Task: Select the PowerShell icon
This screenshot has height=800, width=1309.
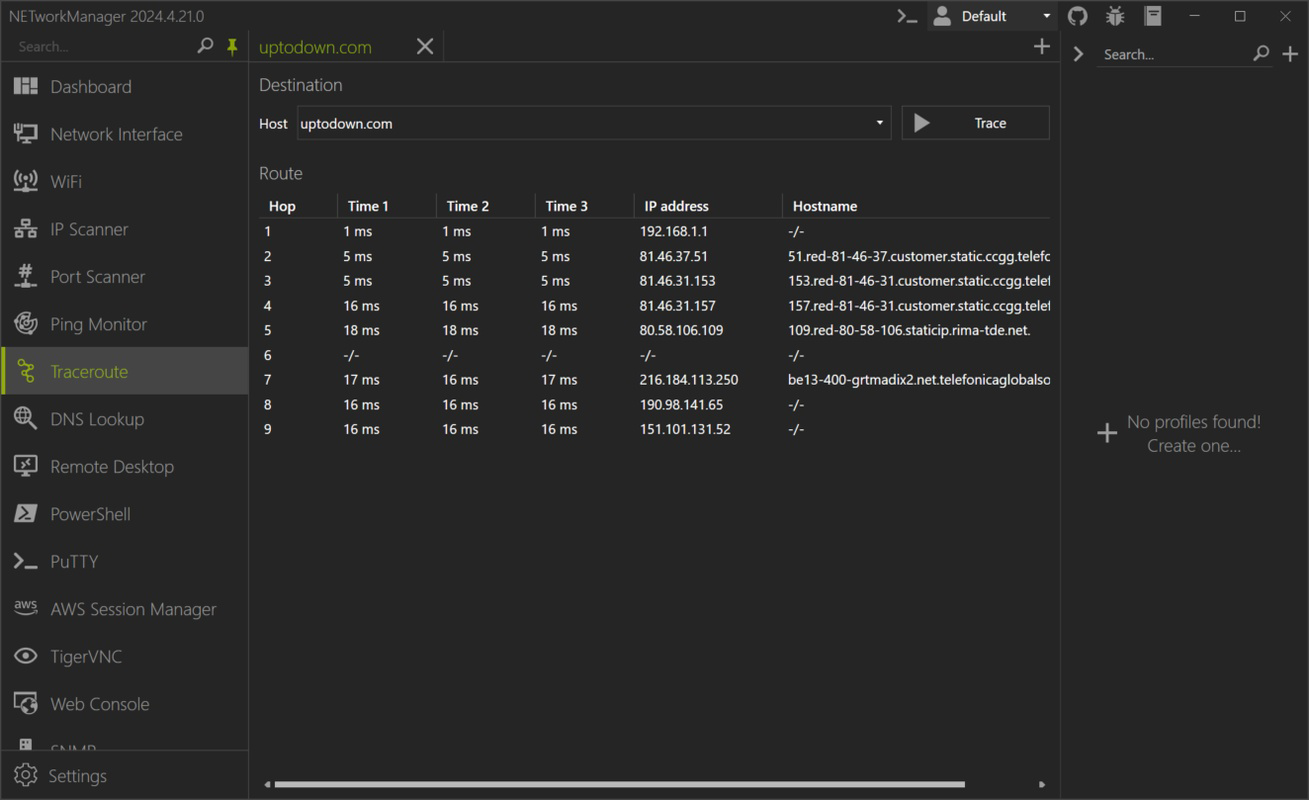Action: (26, 514)
